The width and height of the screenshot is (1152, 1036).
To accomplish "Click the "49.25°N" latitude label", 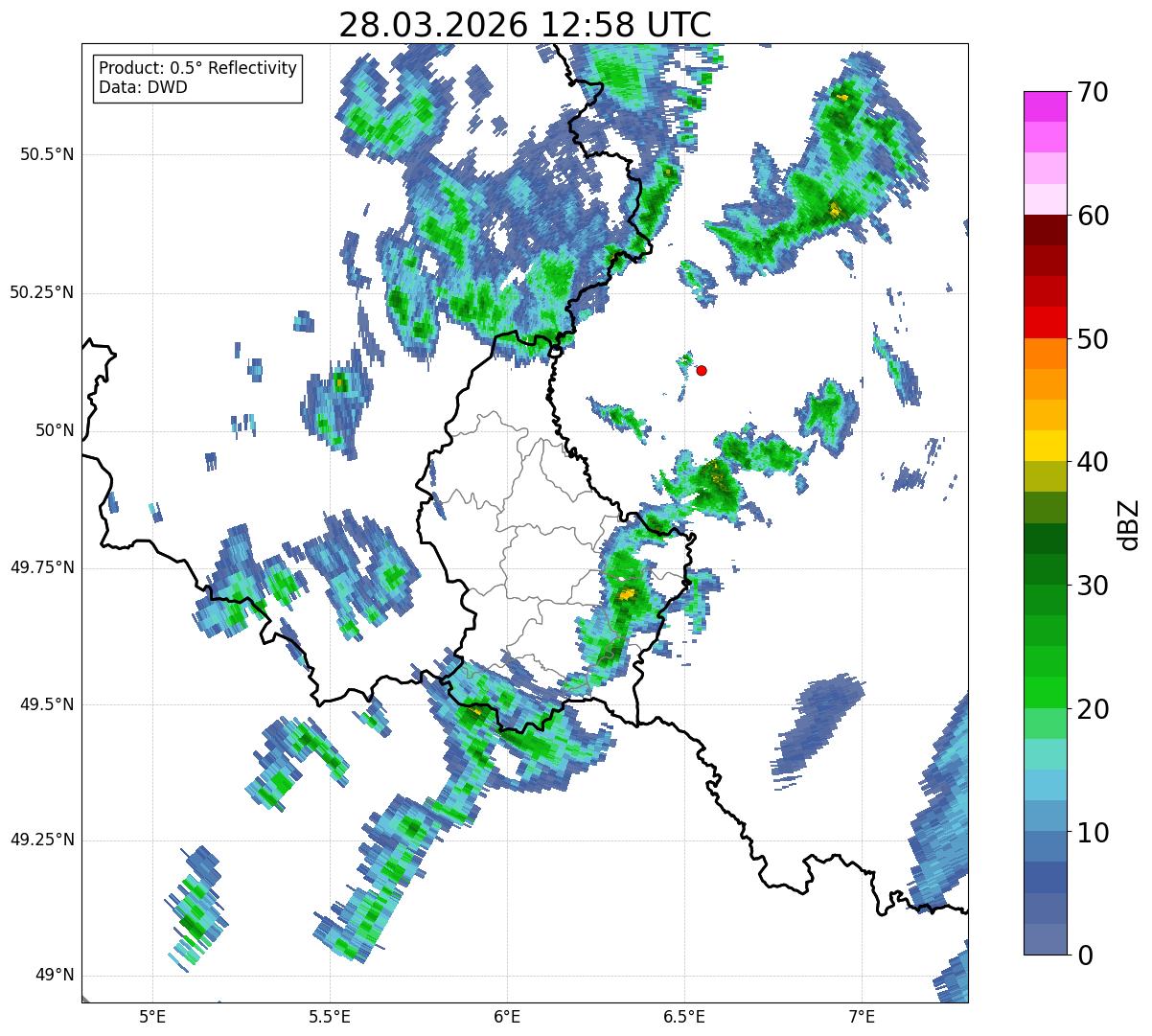I will [41, 840].
